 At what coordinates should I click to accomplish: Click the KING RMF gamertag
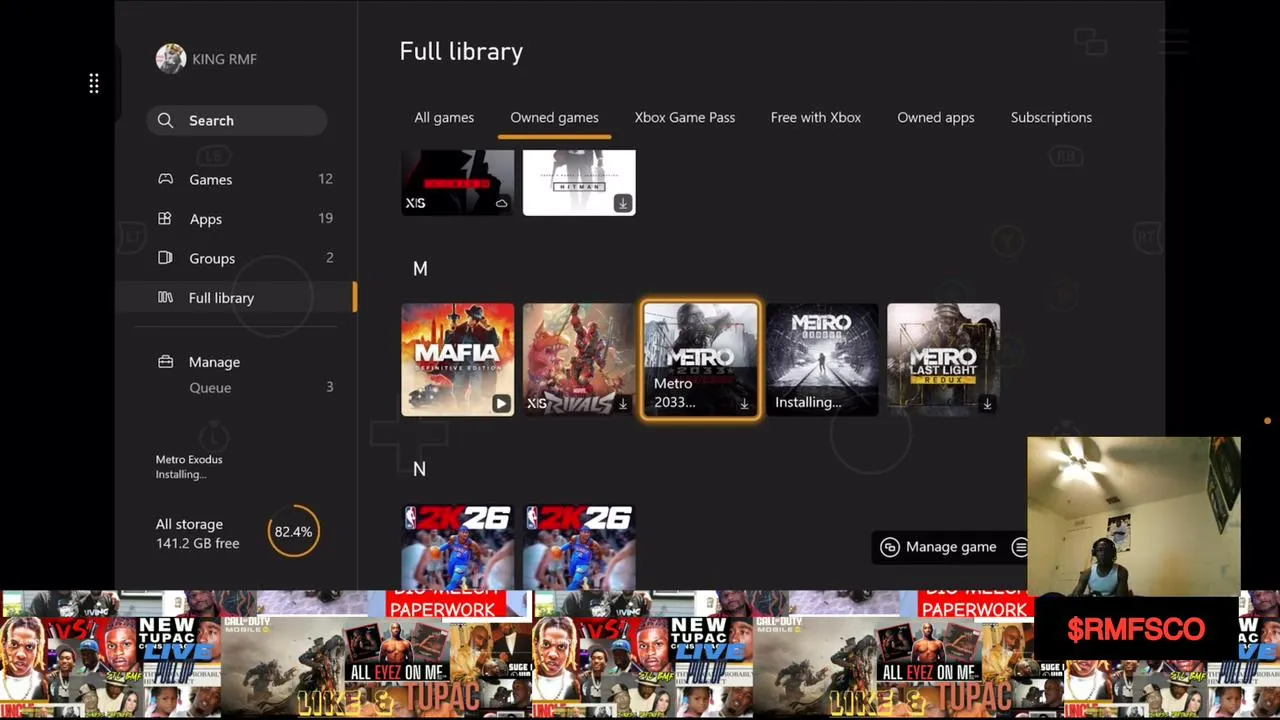224,59
